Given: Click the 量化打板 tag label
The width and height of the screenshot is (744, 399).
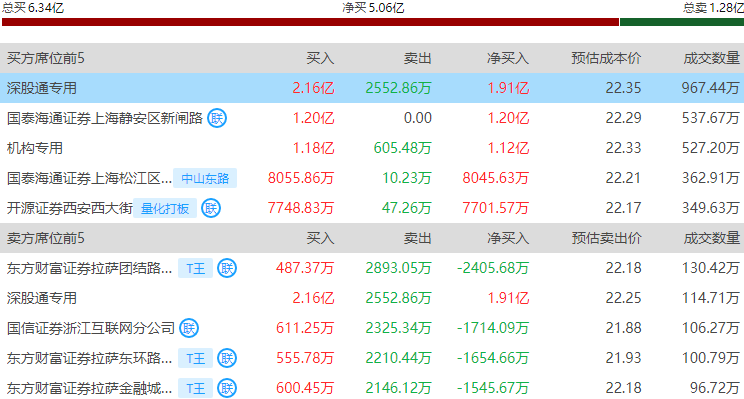Looking at the screenshot, I should [x=165, y=208].
